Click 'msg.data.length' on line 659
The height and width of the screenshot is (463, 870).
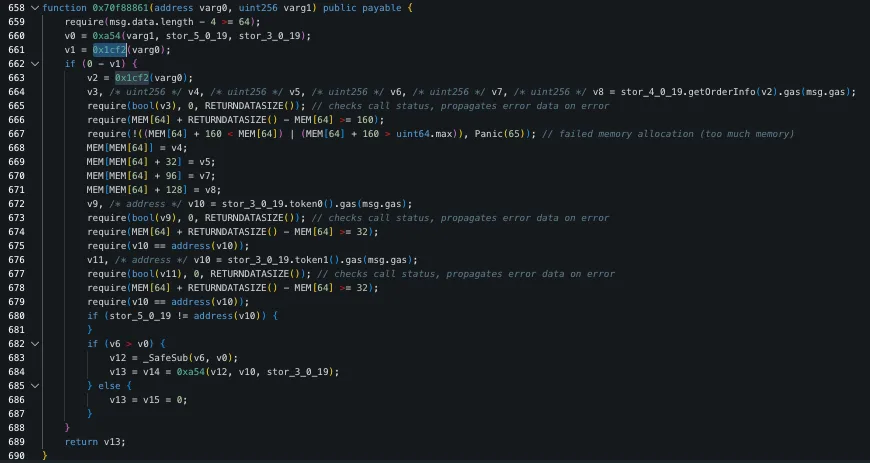tap(151, 22)
